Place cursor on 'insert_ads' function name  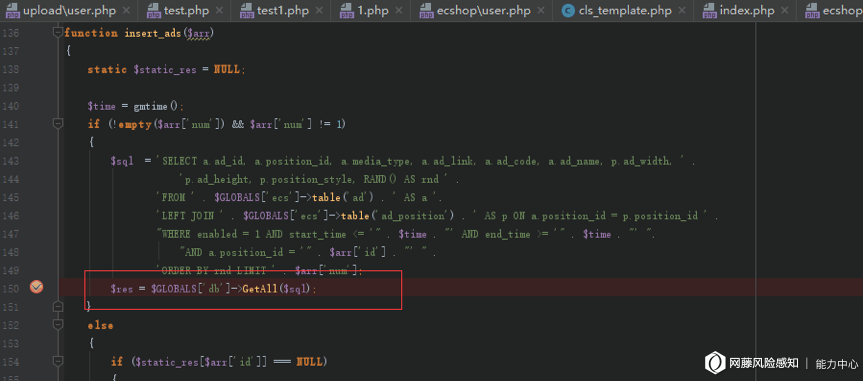(x=153, y=33)
